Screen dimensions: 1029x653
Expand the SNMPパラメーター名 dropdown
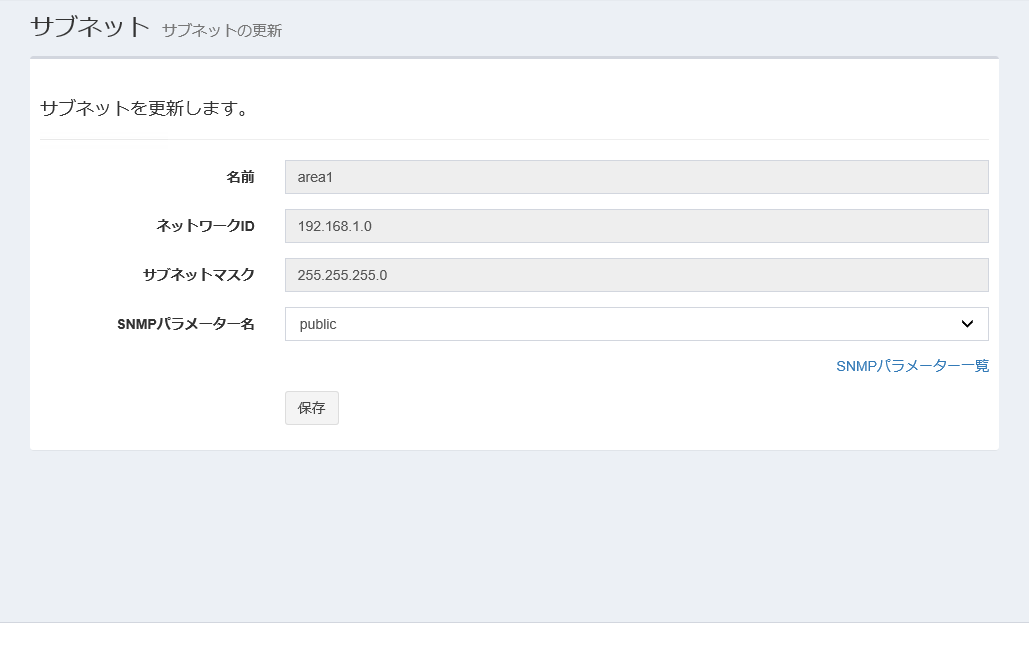pos(636,324)
